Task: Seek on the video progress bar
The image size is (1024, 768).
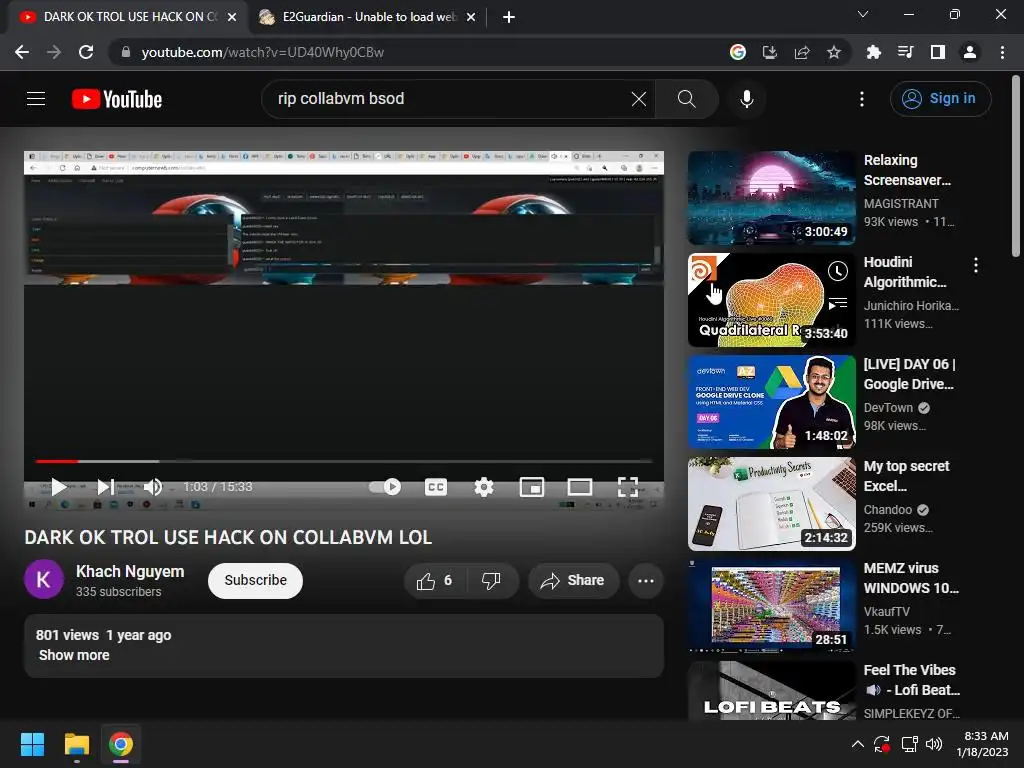Action: pyautogui.click(x=344, y=461)
